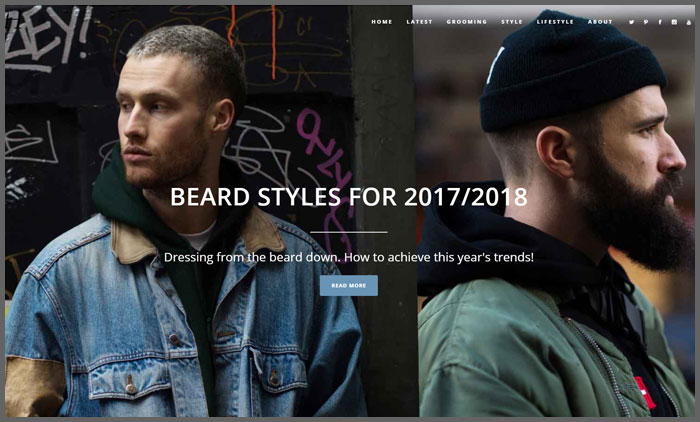The width and height of the screenshot is (700, 422).
Task: Open the LIFESTYLE menu item
Action: 555,22
